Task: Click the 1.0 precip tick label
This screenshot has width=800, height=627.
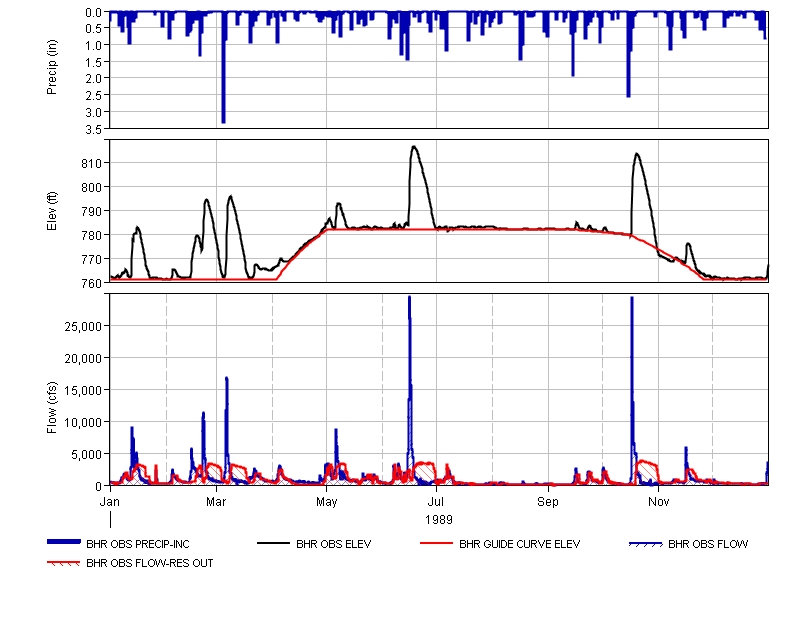Action: [93, 45]
